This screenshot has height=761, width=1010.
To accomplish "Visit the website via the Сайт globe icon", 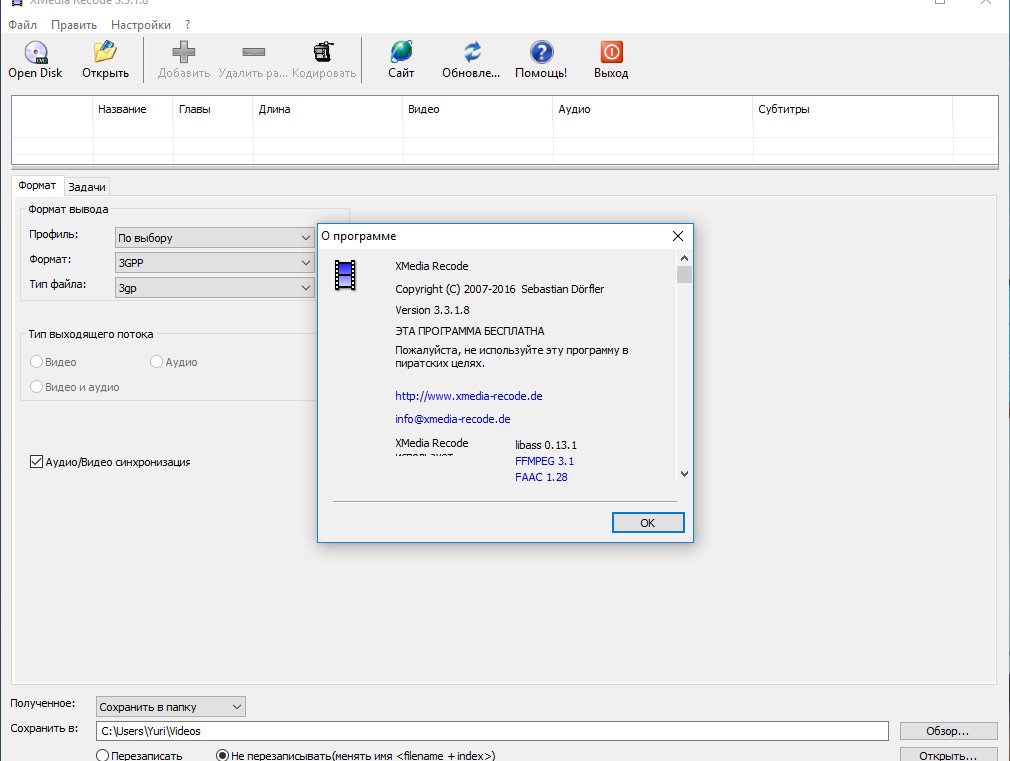I will (x=401, y=52).
